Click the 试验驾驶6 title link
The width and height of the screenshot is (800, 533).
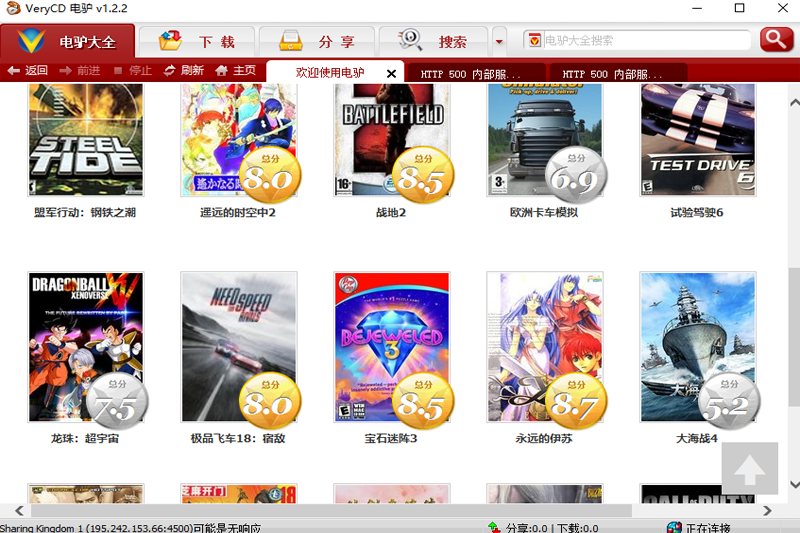pos(697,213)
